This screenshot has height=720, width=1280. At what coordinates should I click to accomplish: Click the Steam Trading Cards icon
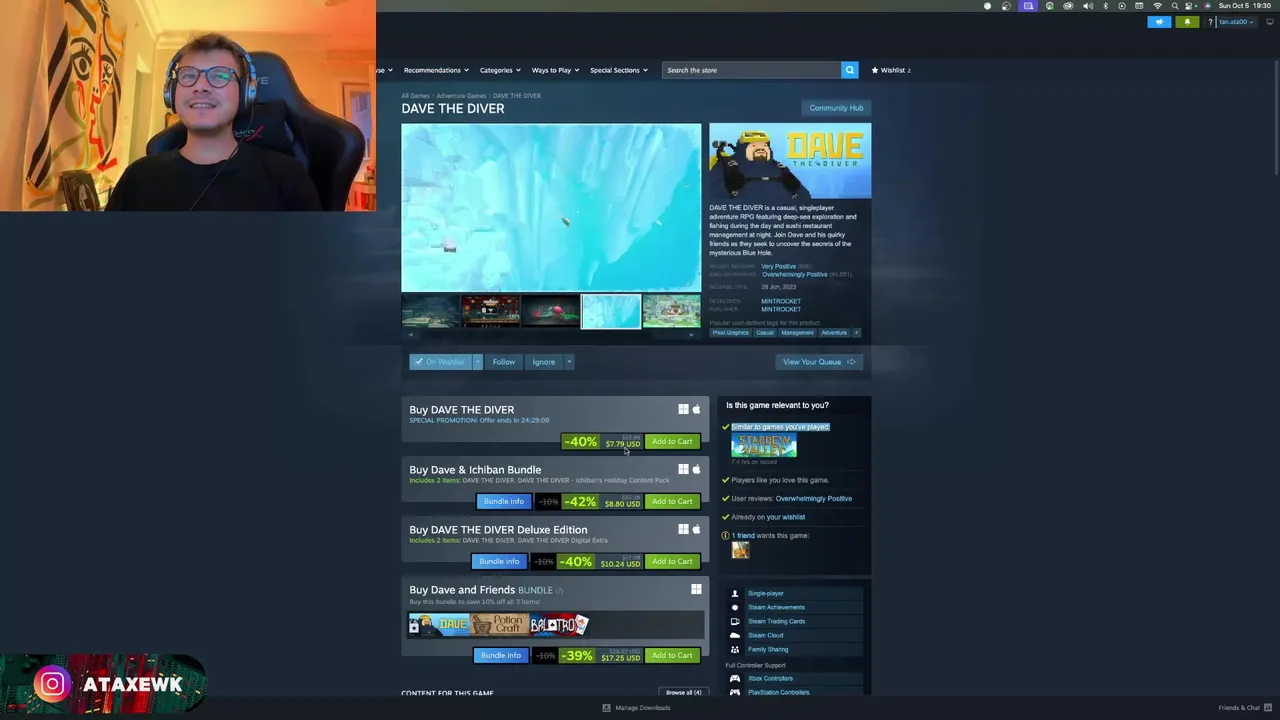coord(735,621)
